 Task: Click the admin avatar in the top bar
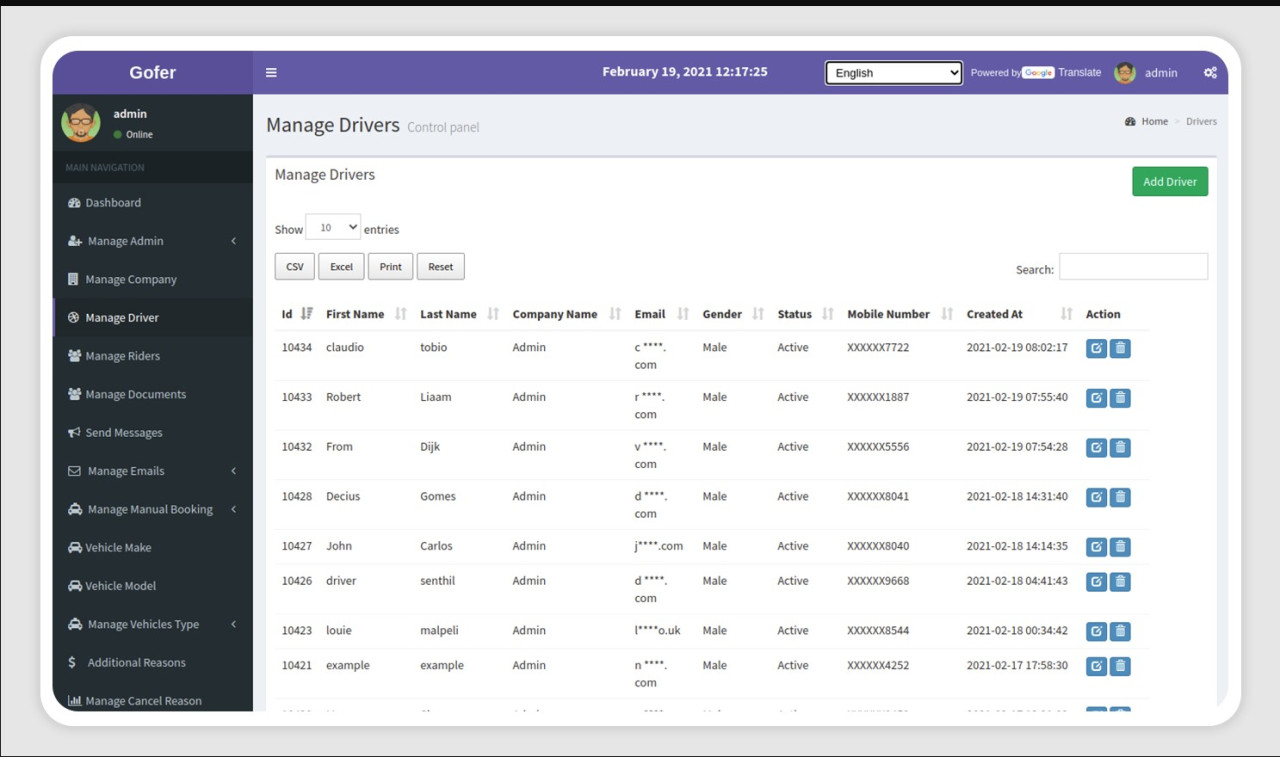[x=1126, y=72]
